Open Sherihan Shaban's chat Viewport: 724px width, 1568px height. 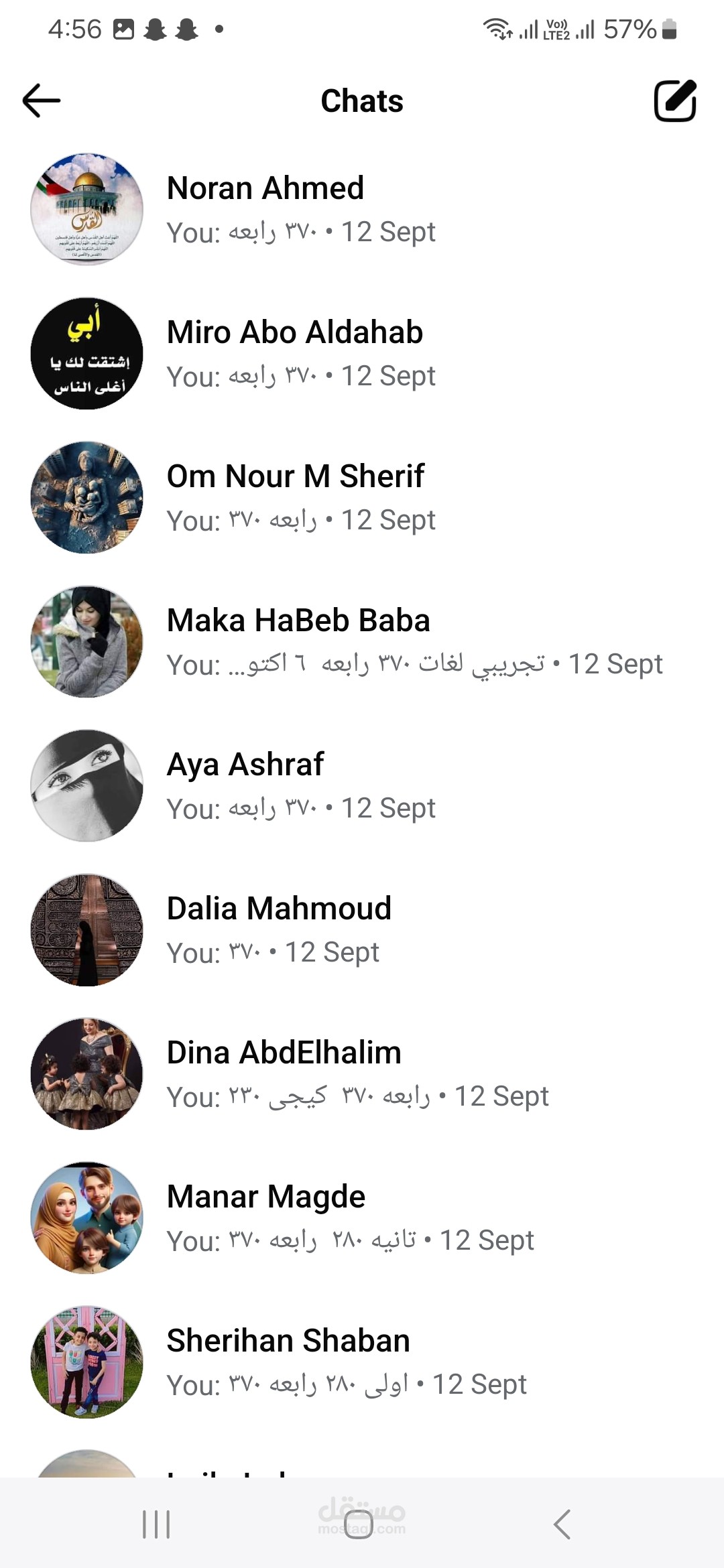pyautogui.click(x=362, y=1362)
